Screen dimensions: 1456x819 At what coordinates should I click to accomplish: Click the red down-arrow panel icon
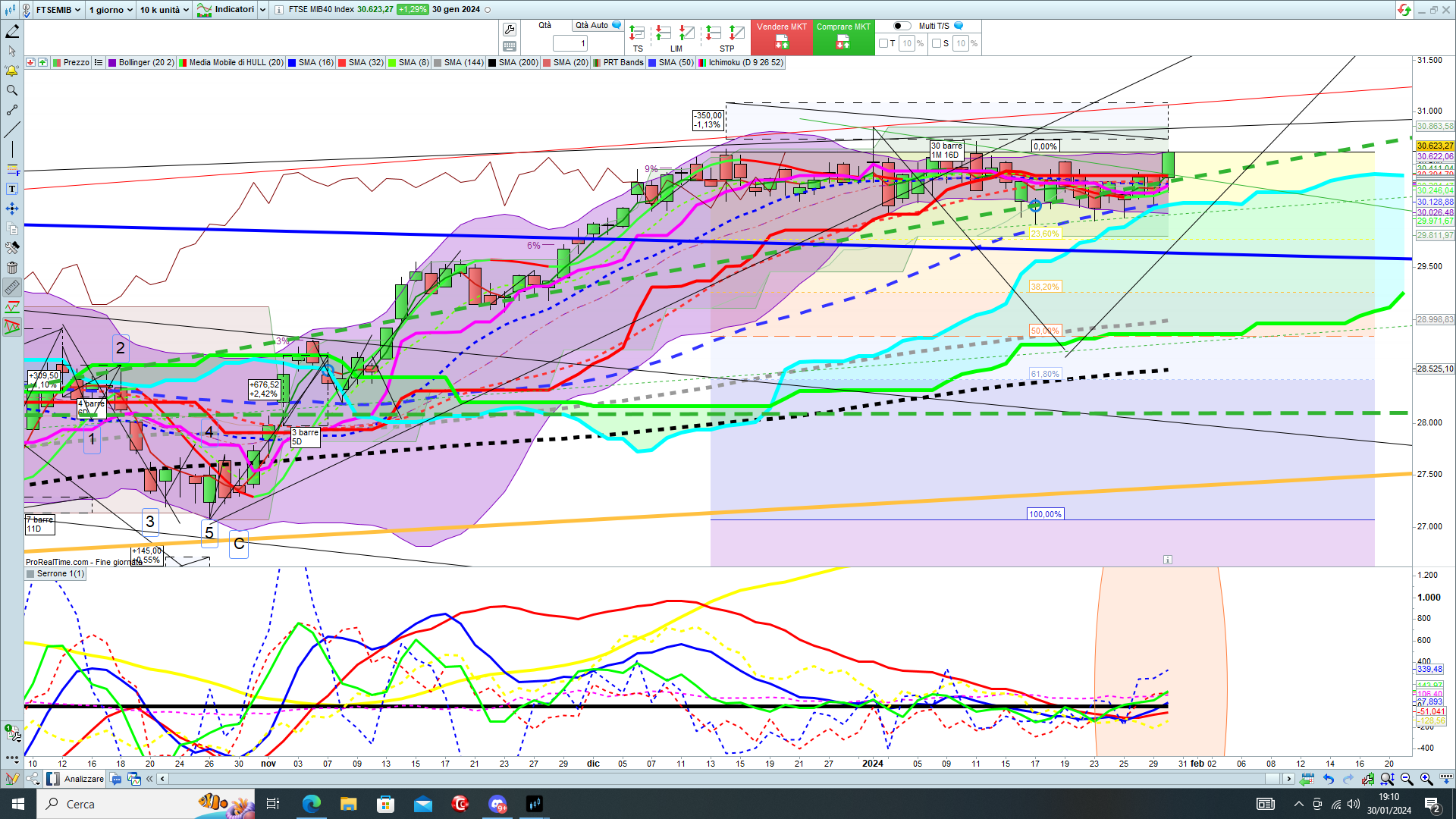[x=30, y=62]
